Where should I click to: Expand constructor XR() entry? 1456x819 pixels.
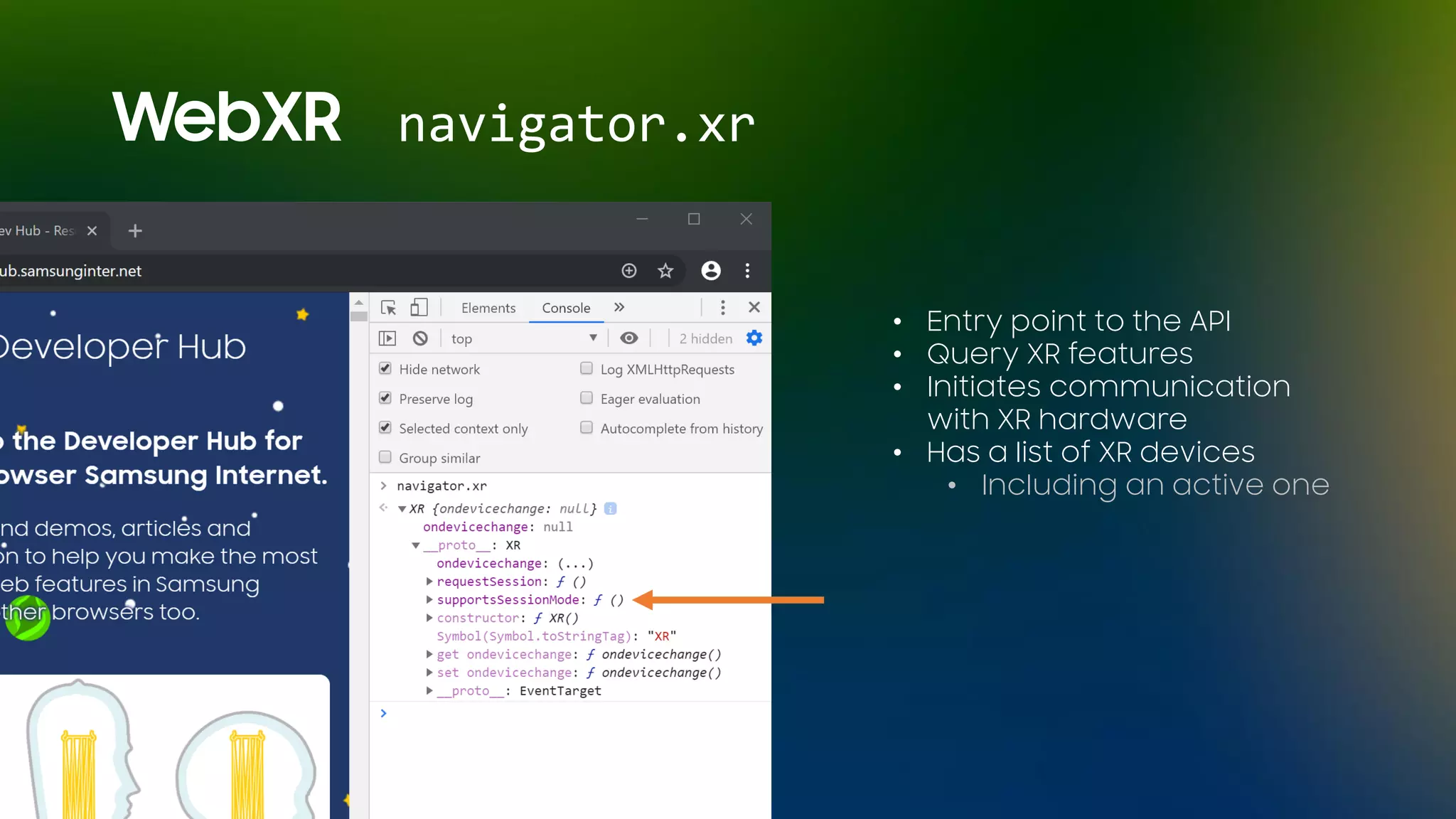click(x=429, y=618)
